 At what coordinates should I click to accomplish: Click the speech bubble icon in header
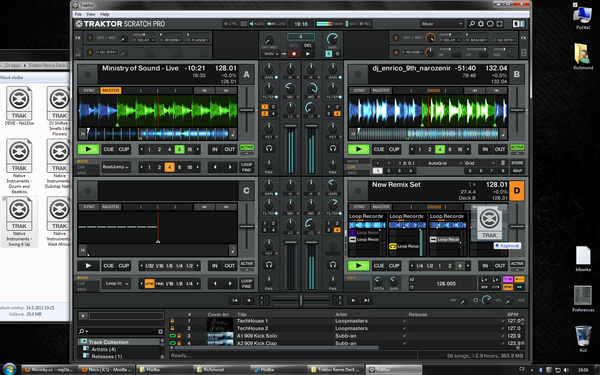490,24
